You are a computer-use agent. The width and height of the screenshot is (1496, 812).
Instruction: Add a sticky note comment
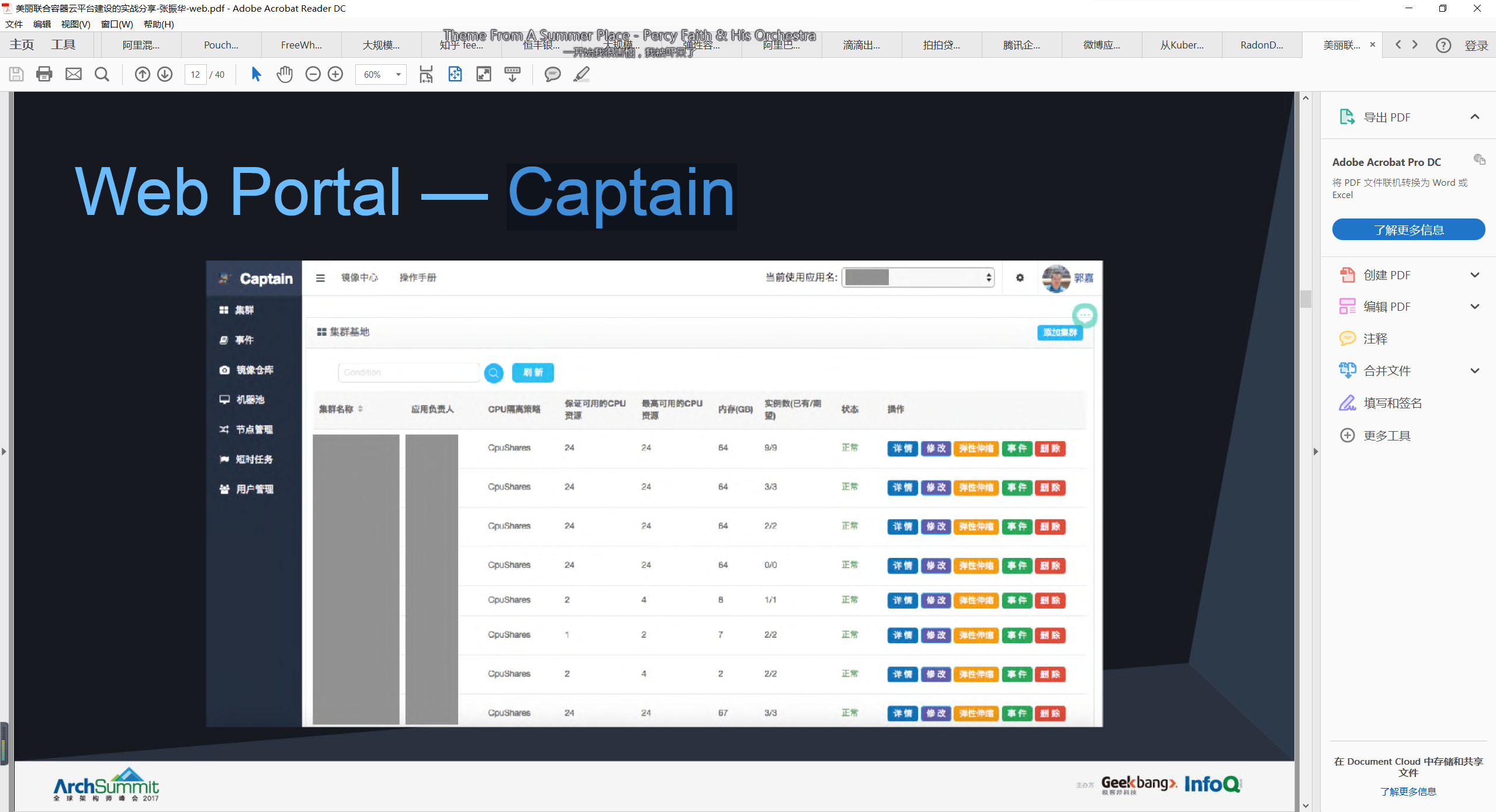click(553, 74)
